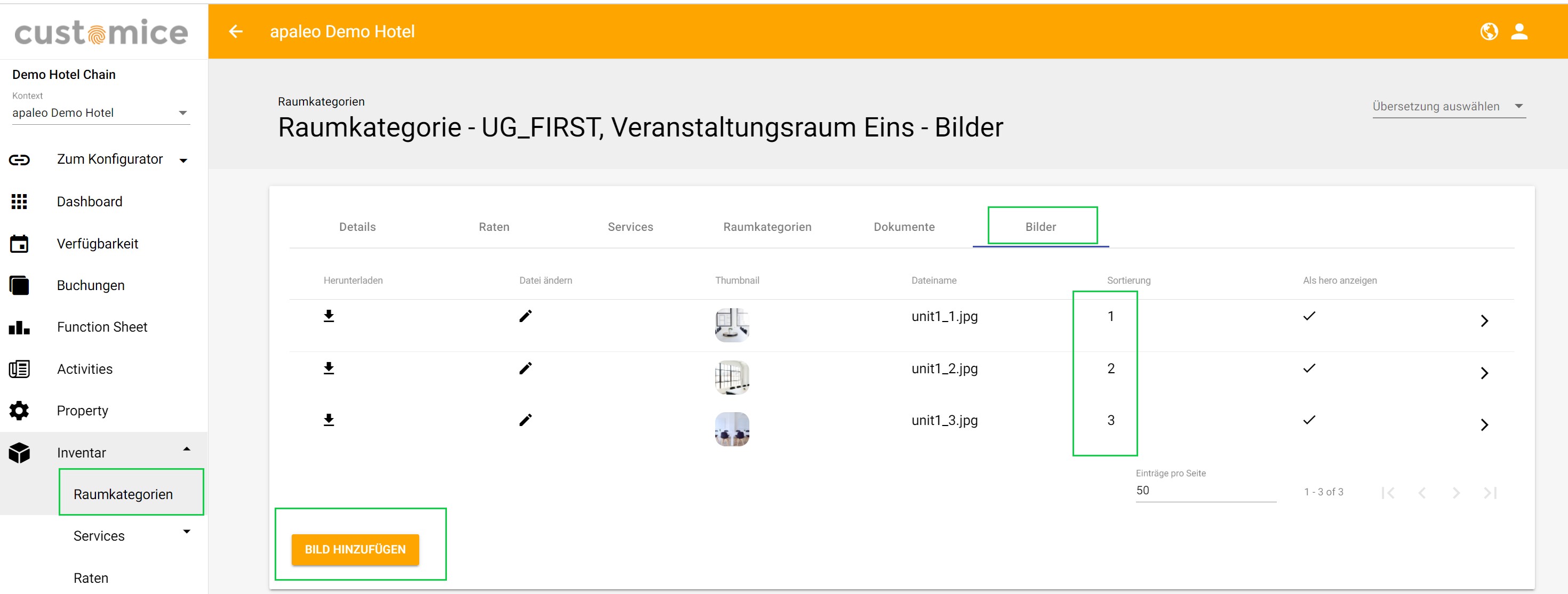Click the Buchungen stack icon
Viewport: 1568px width, 594px height.
(x=20, y=285)
